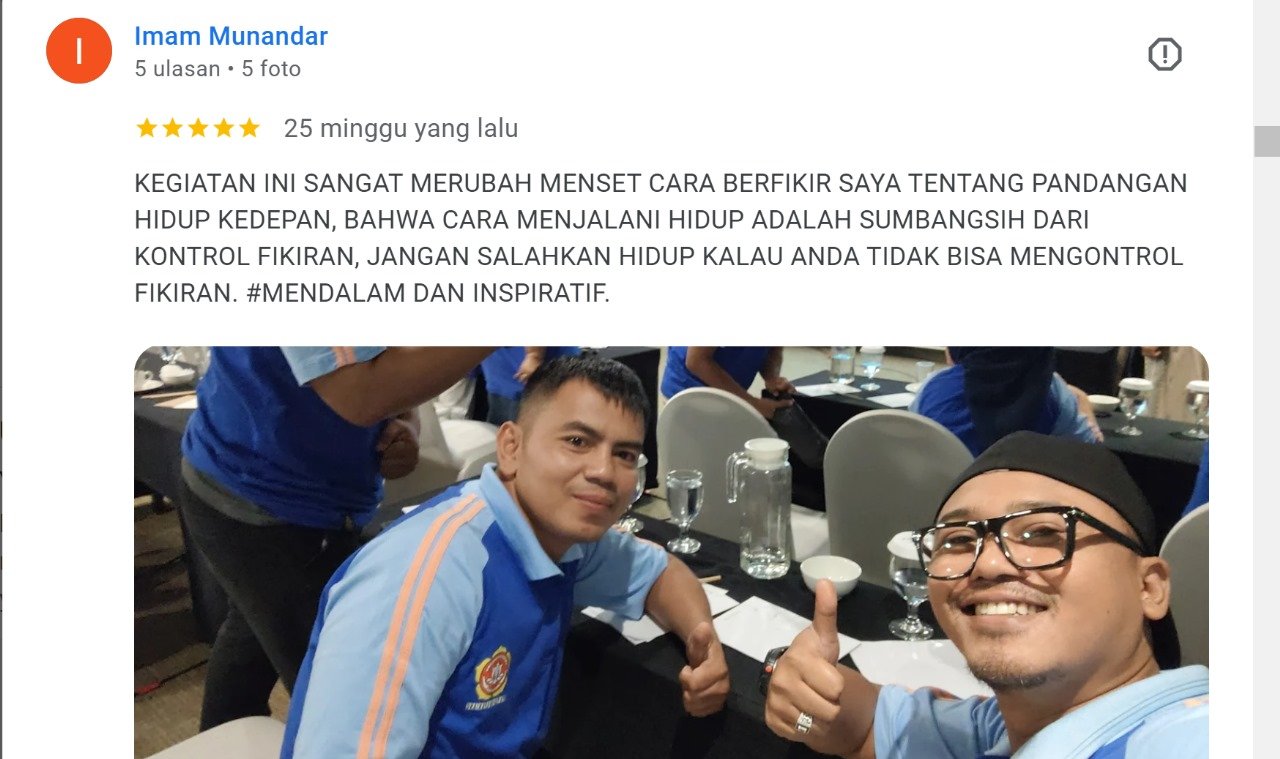Screen dimensions: 1280x759
Task: Click the "5 ulasan • 5 foto" text
Action: coord(218,69)
